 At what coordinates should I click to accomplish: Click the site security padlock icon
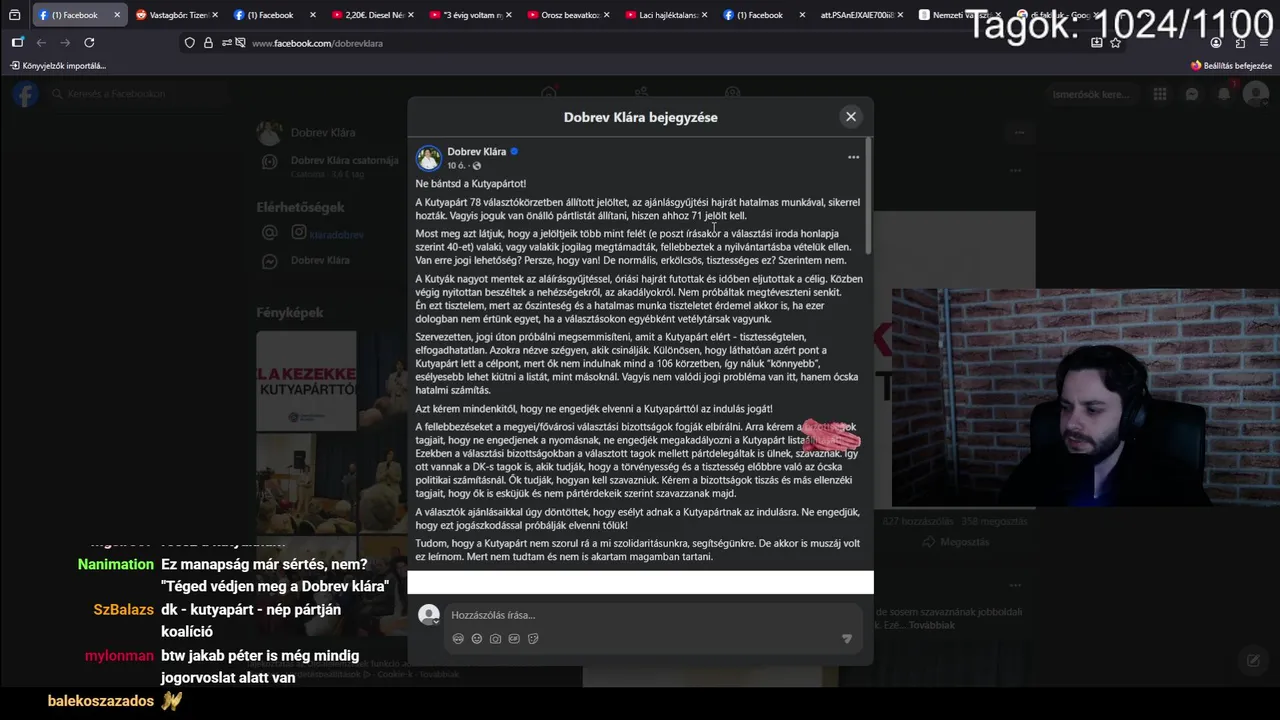pos(208,43)
